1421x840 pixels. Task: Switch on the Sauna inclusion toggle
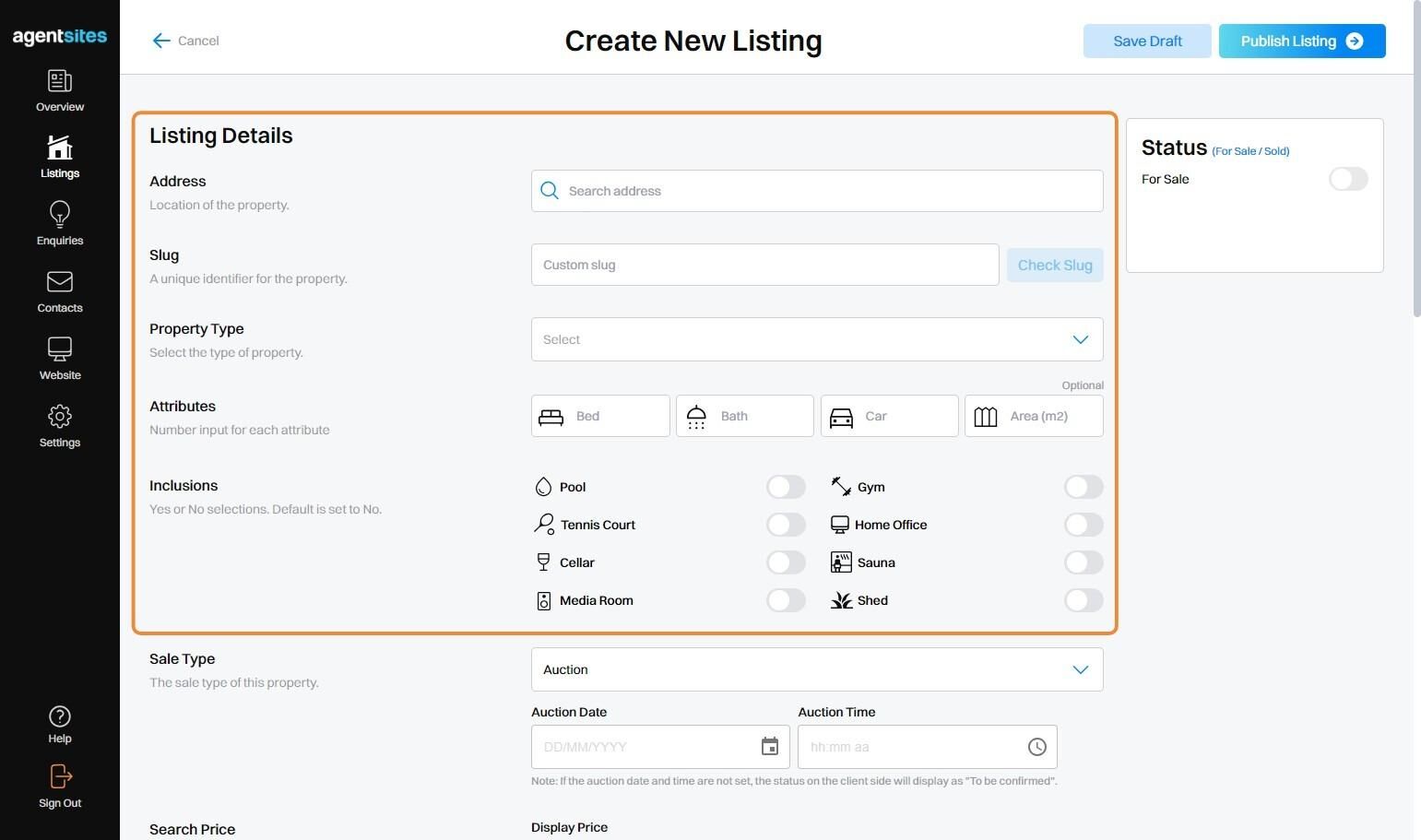(x=1084, y=562)
